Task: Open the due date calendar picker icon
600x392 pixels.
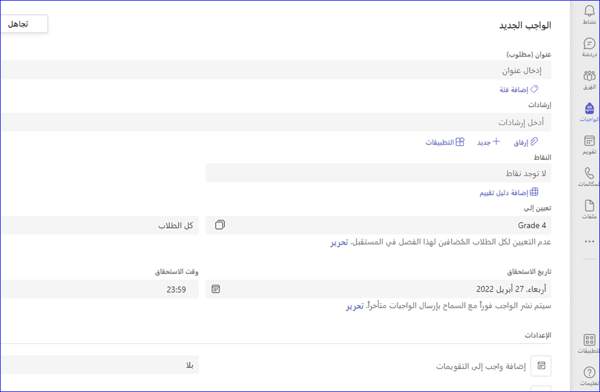Action: (x=216, y=289)
